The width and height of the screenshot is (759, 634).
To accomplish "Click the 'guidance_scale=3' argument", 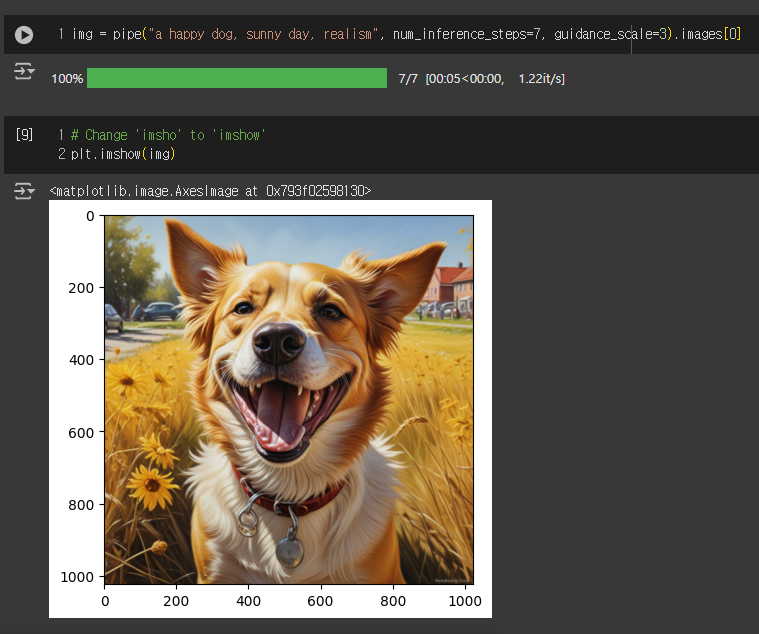I will [610, 34].
